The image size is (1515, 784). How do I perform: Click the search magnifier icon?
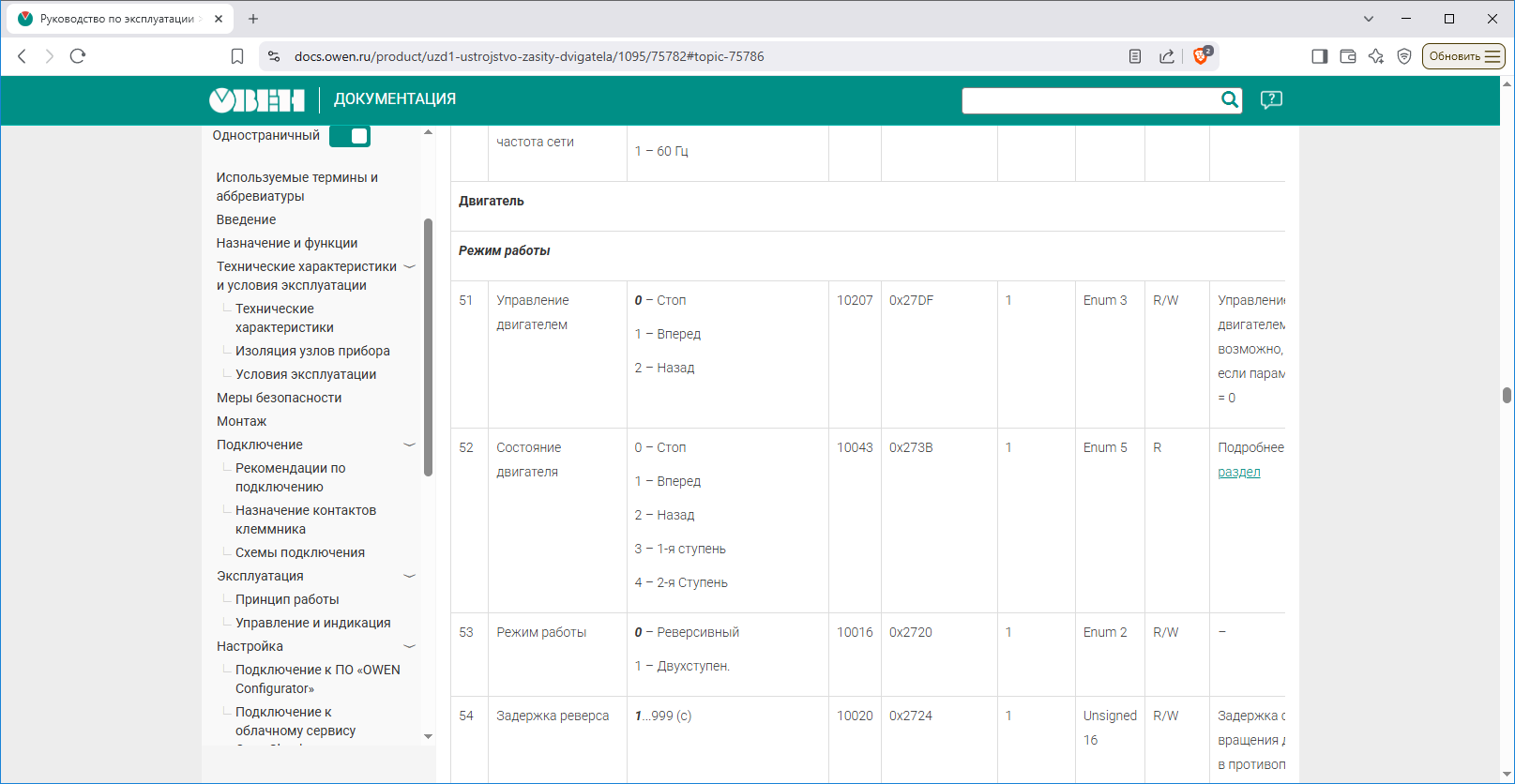1229,100
